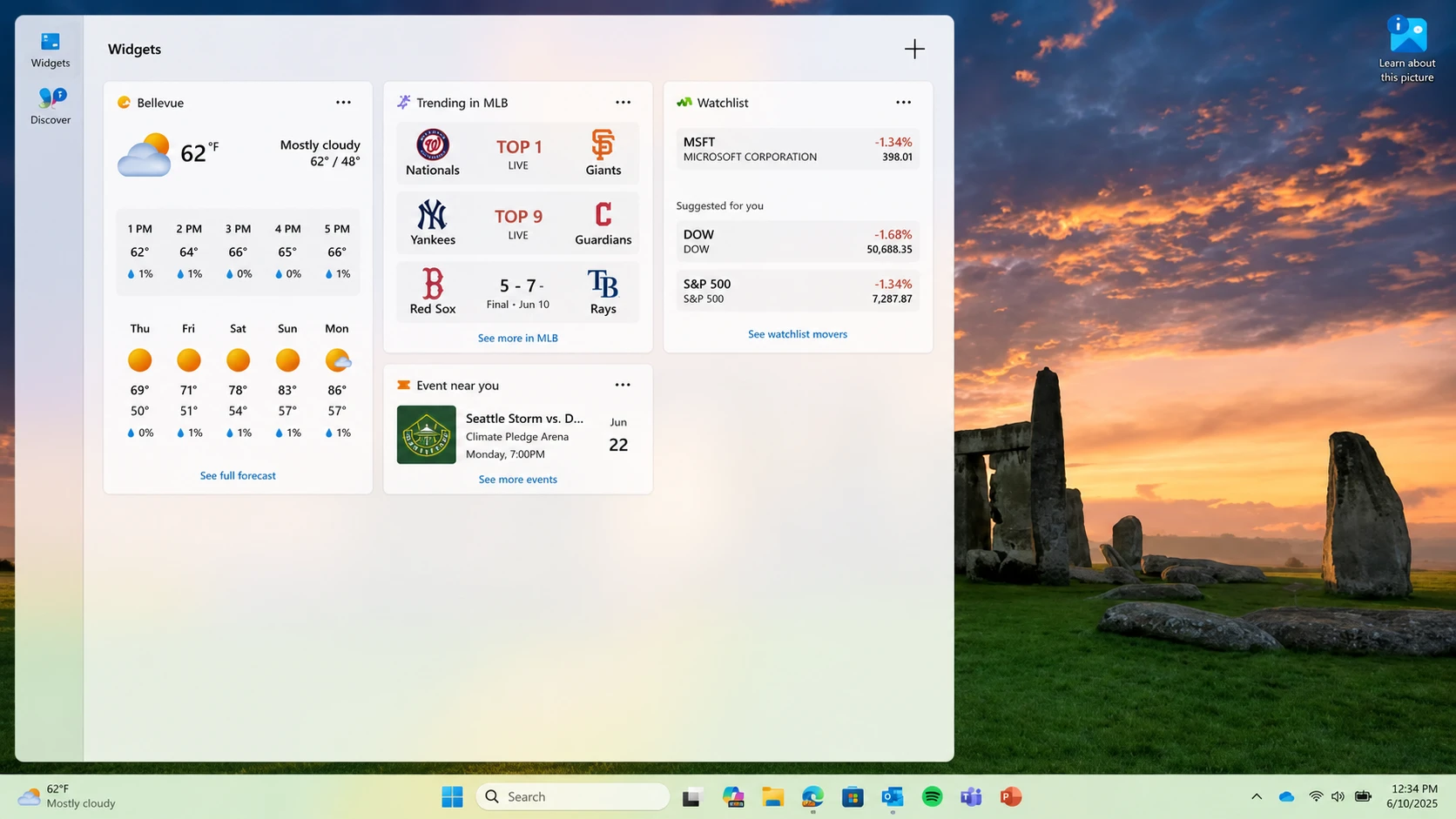The height and width of the screenshot is (819, 1456).
Task: Launch Copilot from the taskbar
Action: coord(733,796)
